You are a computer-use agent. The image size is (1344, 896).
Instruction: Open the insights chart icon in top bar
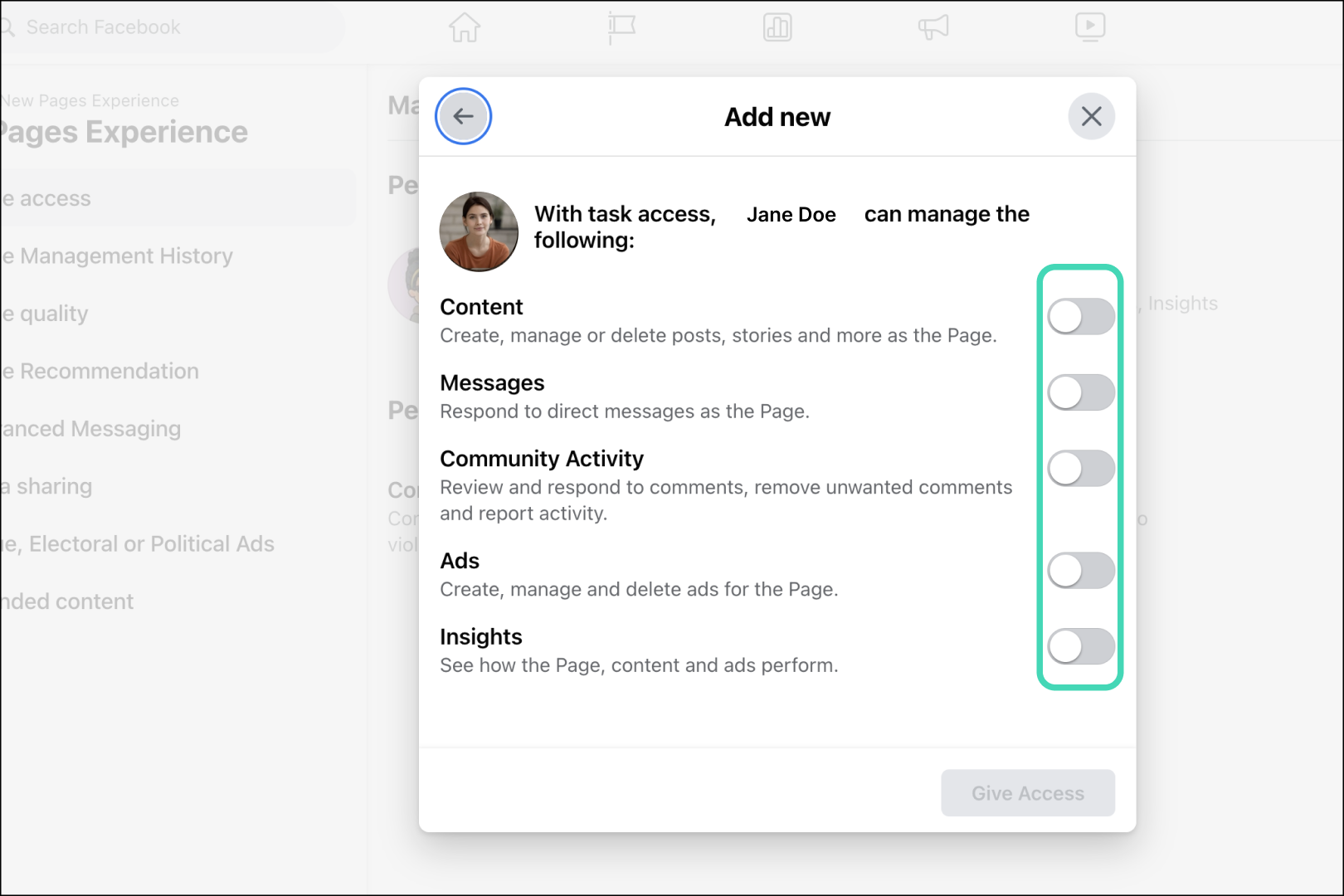pos(777,27)
